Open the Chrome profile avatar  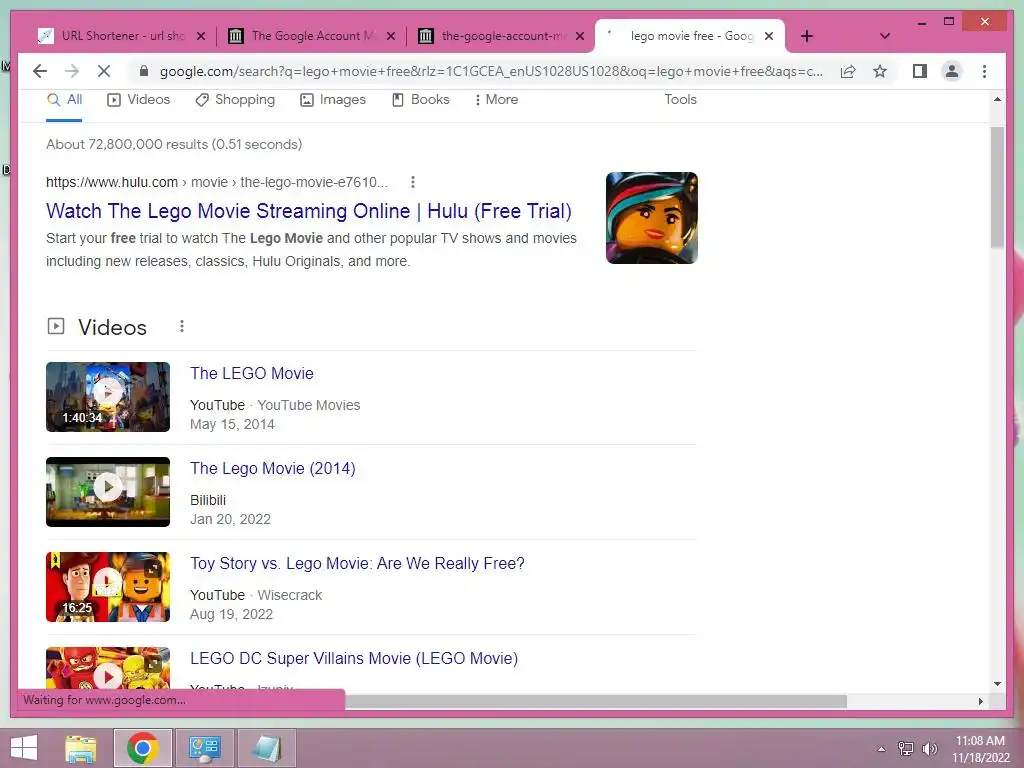click(x=952, y=71)
